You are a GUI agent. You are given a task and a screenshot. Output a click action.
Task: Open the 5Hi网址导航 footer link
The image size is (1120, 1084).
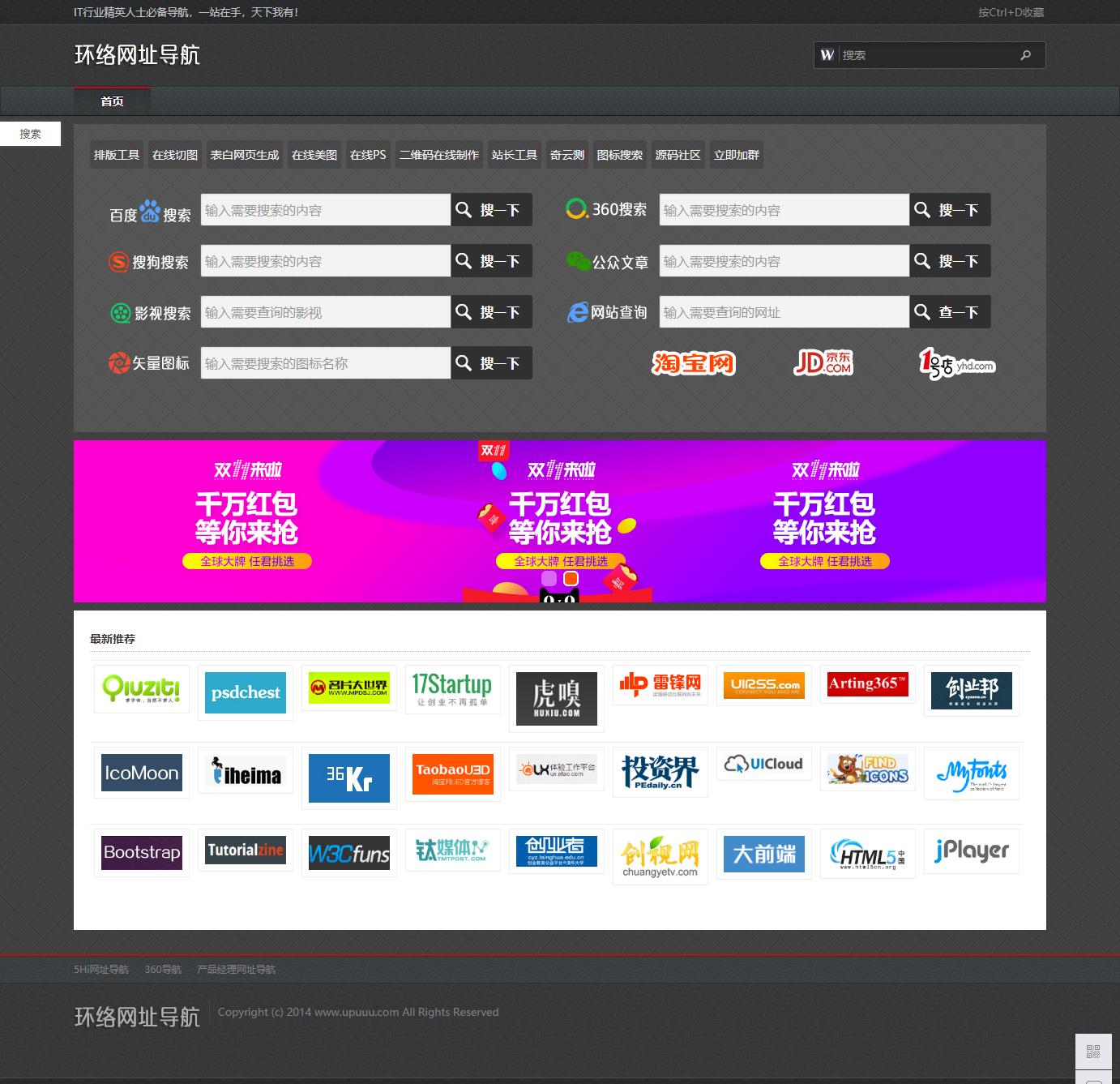click(101, 970)
